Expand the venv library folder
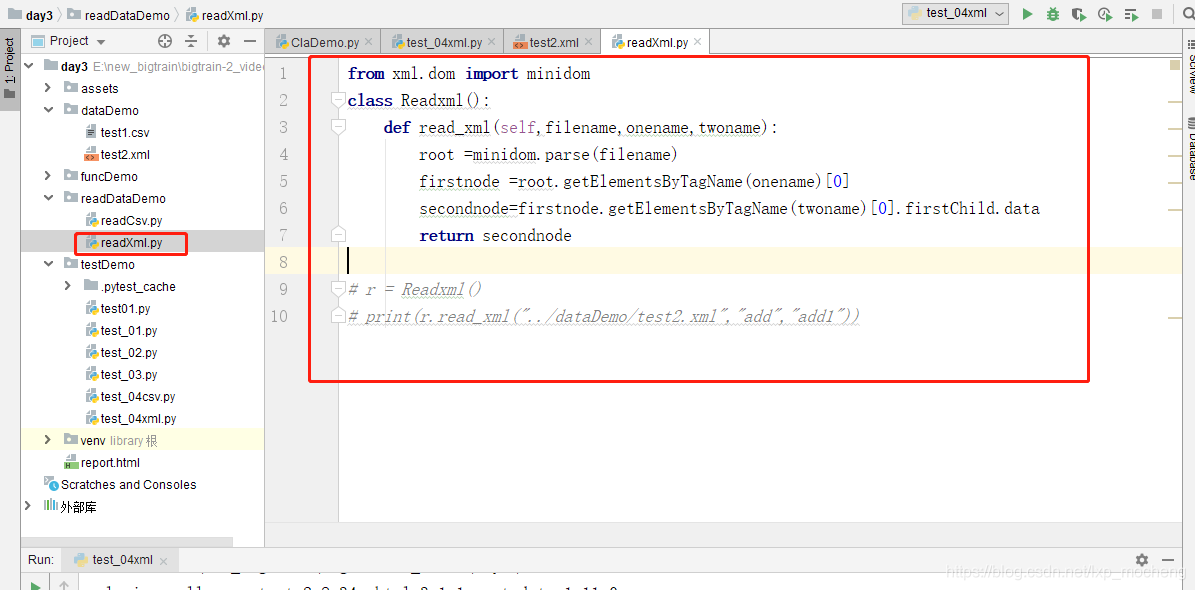1195x590 pixels. 47,440
